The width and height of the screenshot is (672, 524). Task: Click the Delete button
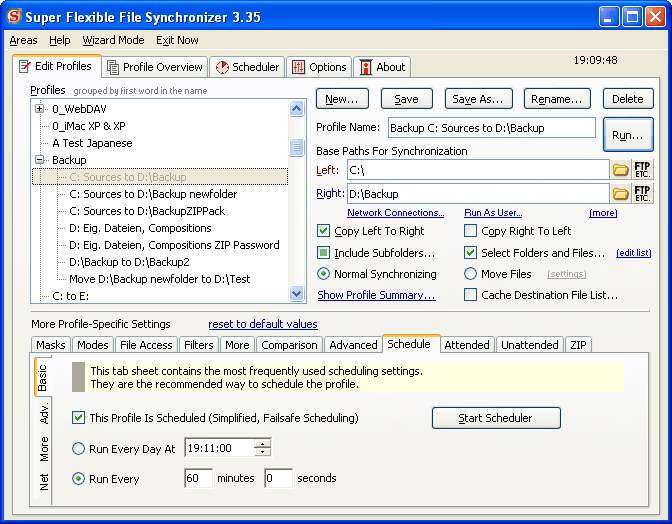pos(628,99)
